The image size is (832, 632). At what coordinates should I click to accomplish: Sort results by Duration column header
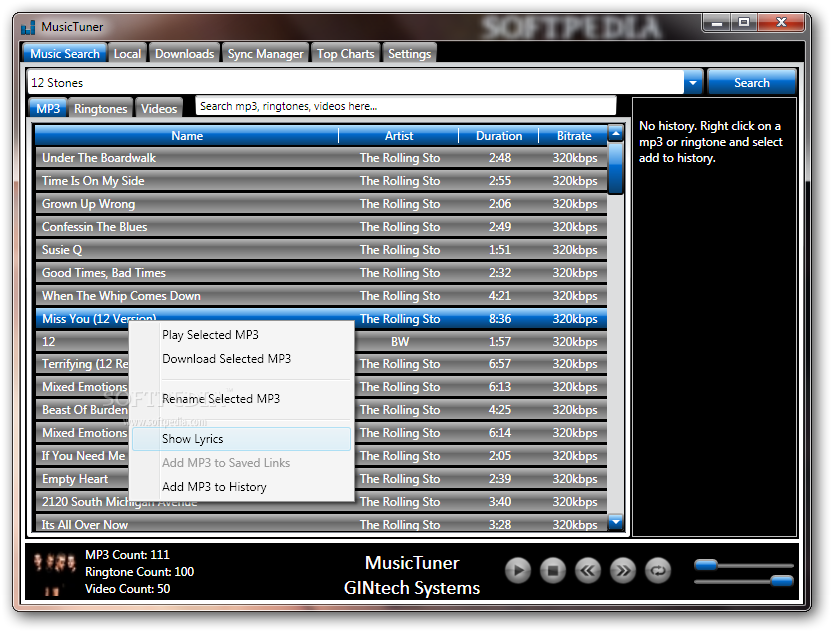pyautogui.click(x=499, y=136)
